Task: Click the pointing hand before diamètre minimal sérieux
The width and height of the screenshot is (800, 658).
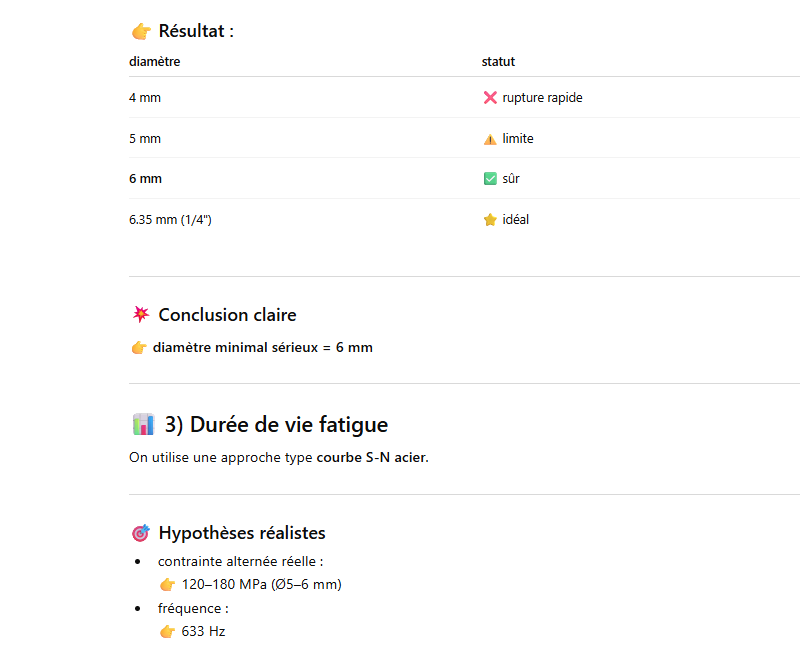Action: point(139,348)
